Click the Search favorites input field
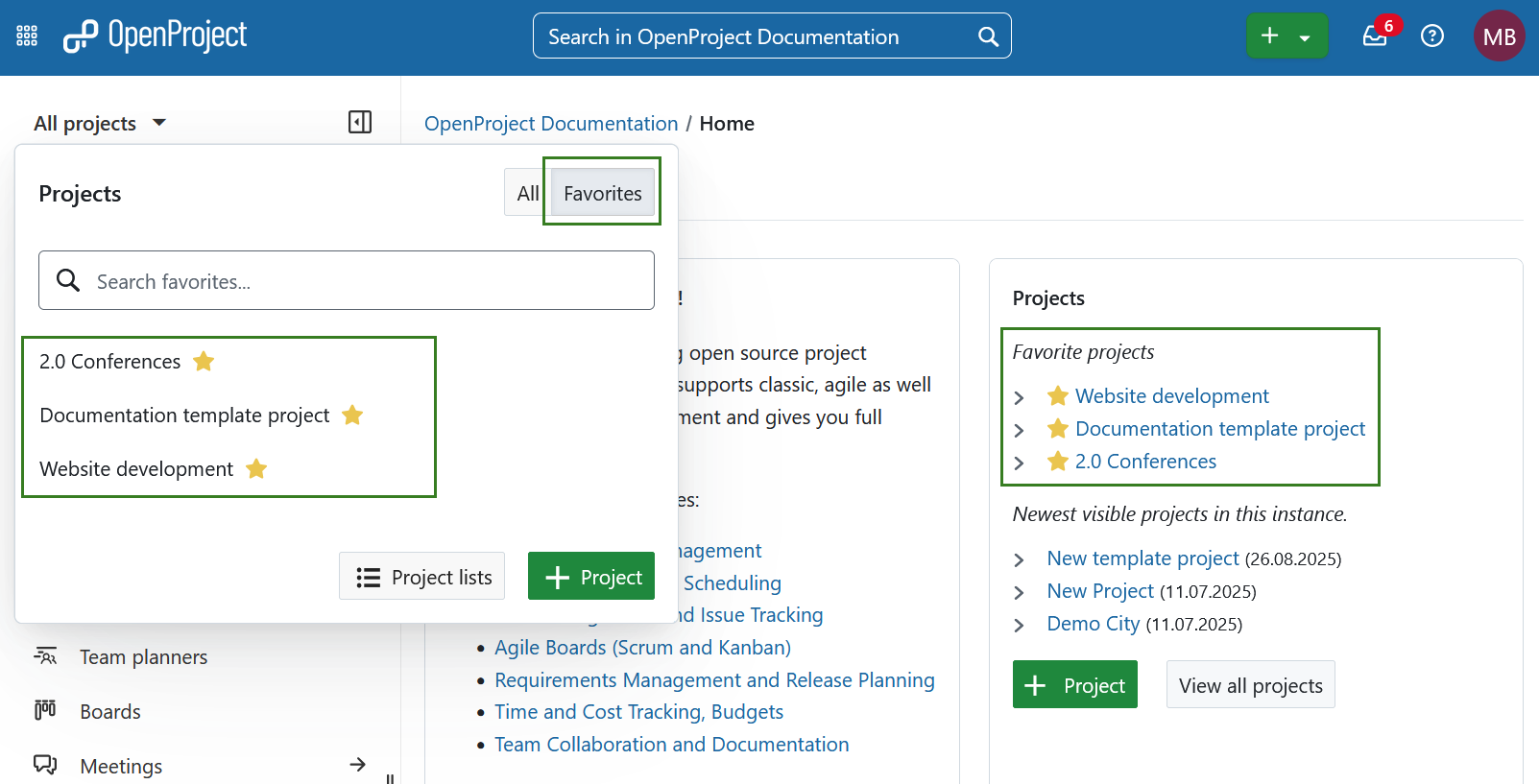The height and width of the screenshot is (784, 1539). click(x=365, y=281)
